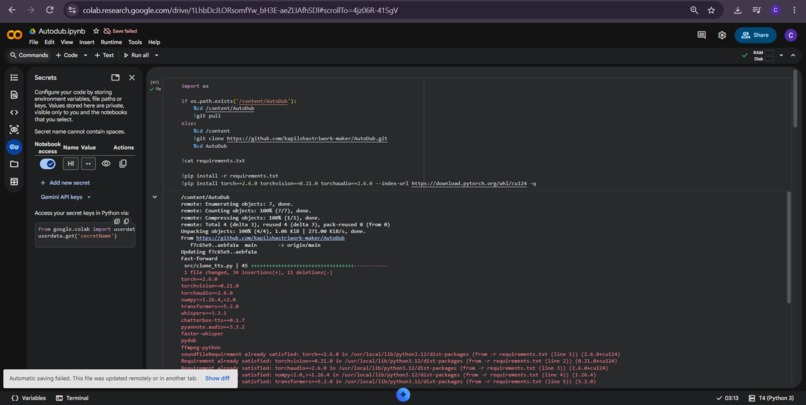Screen dimensions: 806x405
Task: Open the Data table sidebar icon
Action: (x=14, y=181)
